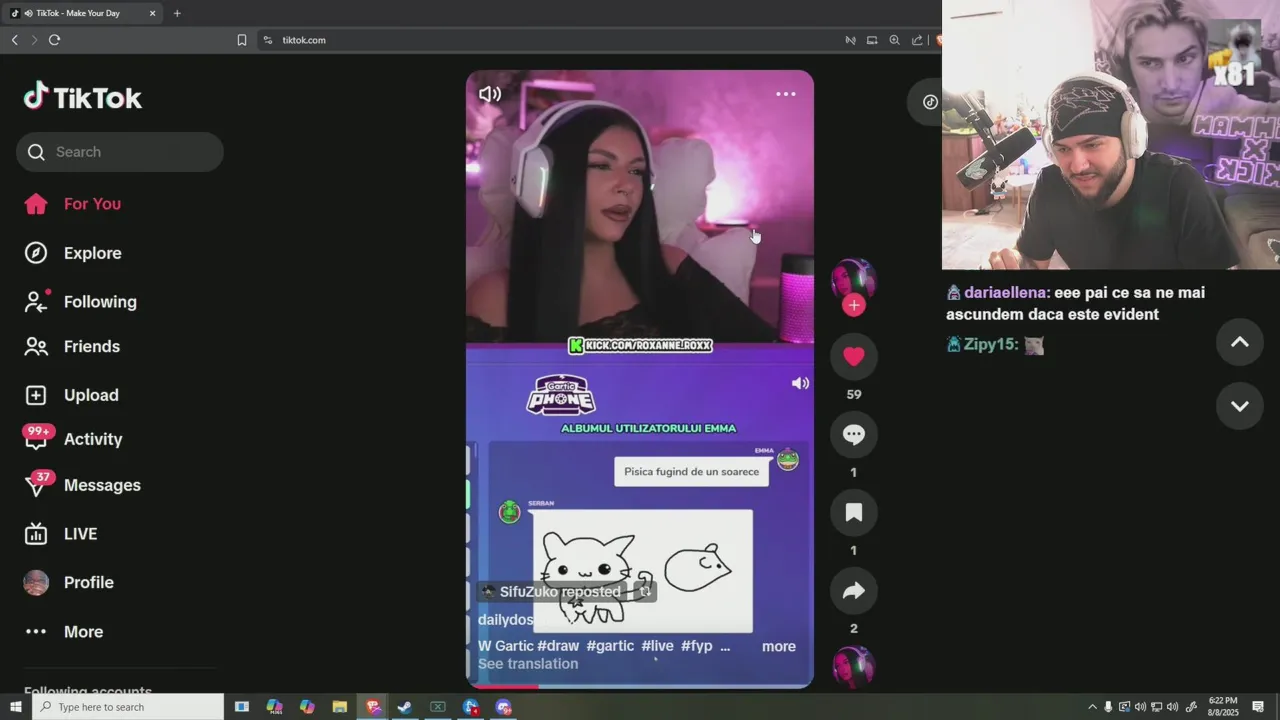Open the #draw hashtag
The height and width of the screenshot is (720, 1280).
coord(558,646)
